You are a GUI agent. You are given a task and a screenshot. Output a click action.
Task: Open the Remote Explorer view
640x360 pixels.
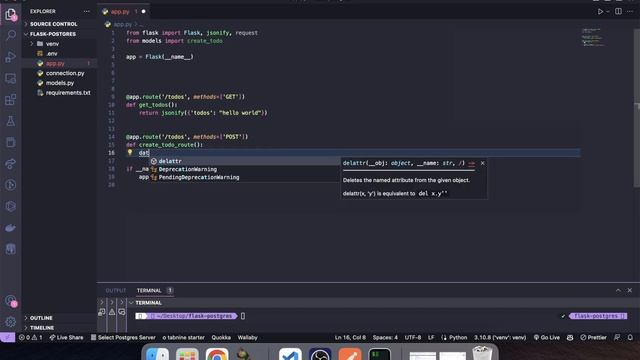[x=11, y=78]
